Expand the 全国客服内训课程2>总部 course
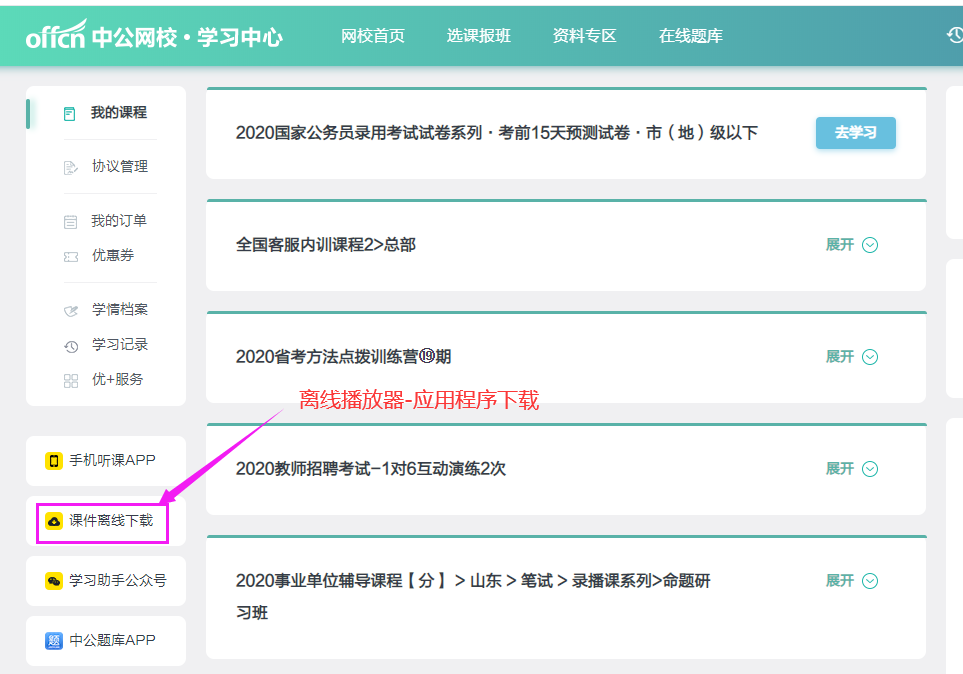963x674 pixels. pyautogui.click(x=852, y=245)
